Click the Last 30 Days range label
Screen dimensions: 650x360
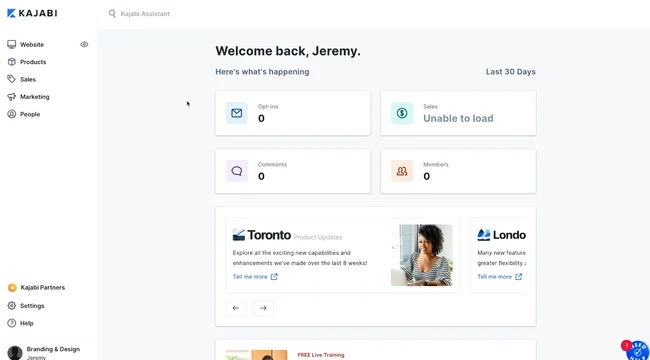511,72
